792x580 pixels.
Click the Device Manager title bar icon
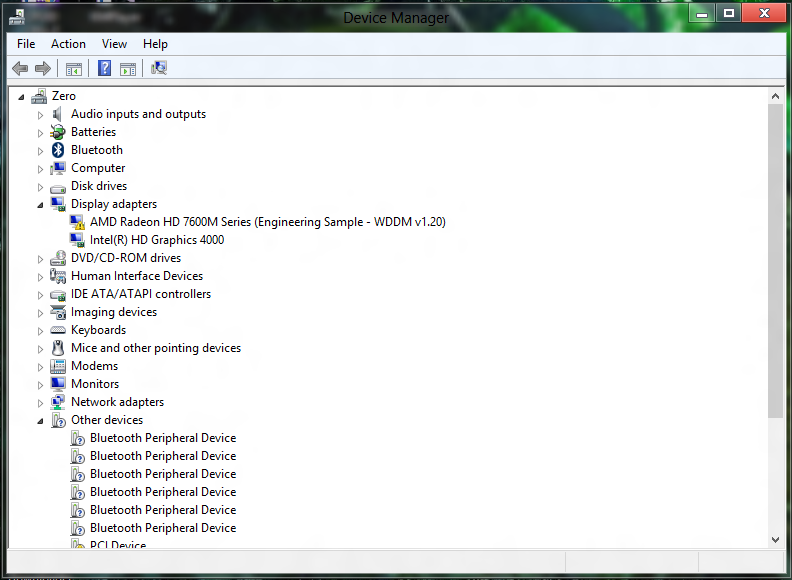17,18
